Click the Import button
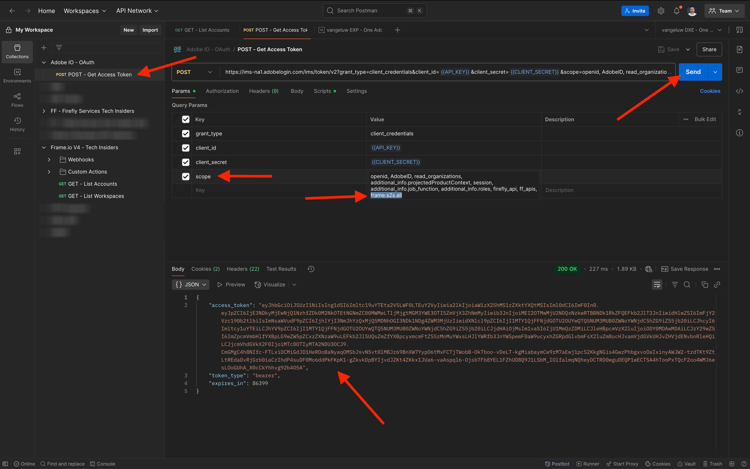The image size is (750, 469). tap(150, 30)
